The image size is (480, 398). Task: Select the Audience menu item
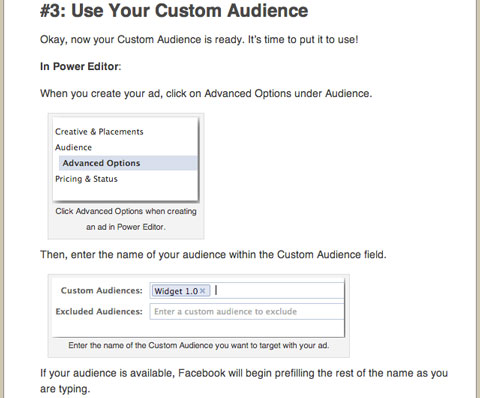[73, 147]
